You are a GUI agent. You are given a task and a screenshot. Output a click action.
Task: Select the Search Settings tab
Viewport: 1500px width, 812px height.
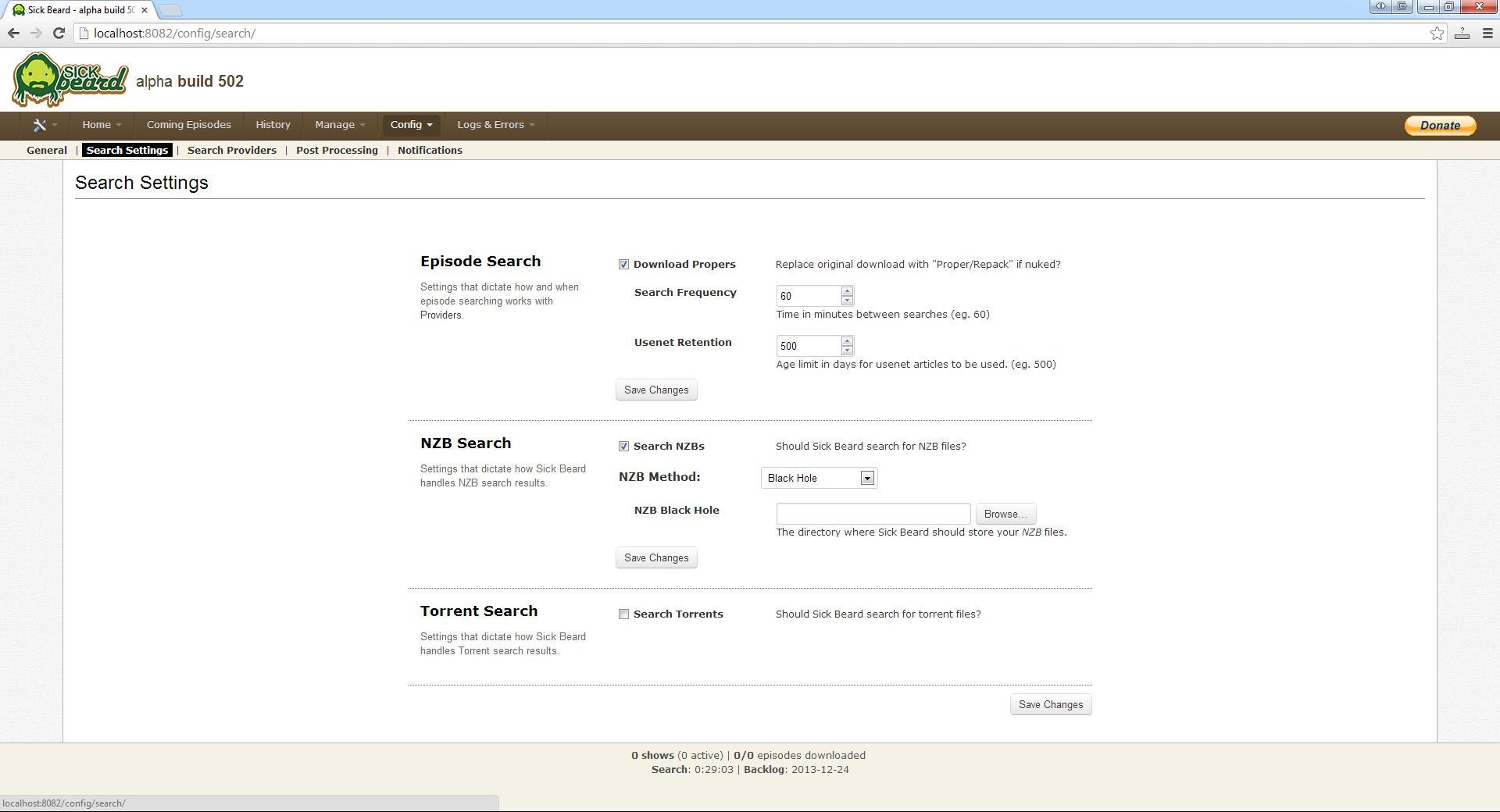[127, 150]
